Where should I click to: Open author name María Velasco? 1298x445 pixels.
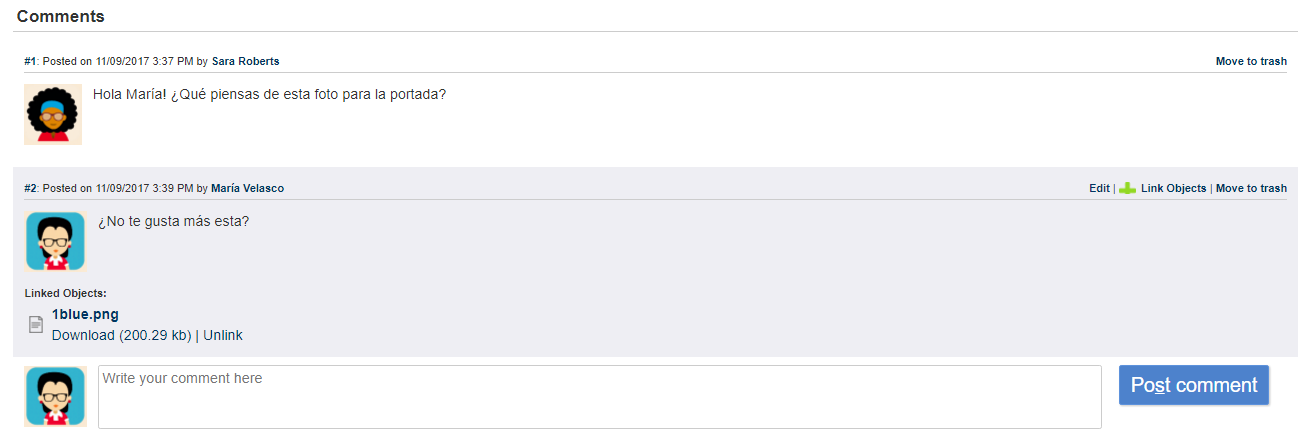247,188
